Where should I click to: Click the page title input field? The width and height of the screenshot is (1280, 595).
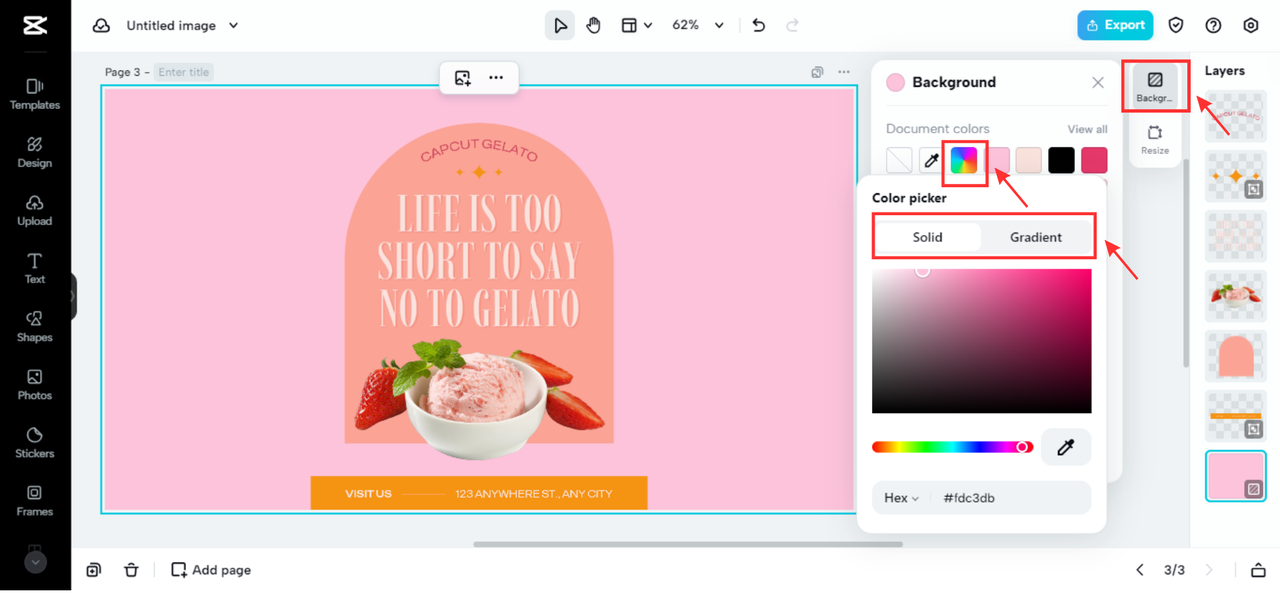tap(183, 72)
